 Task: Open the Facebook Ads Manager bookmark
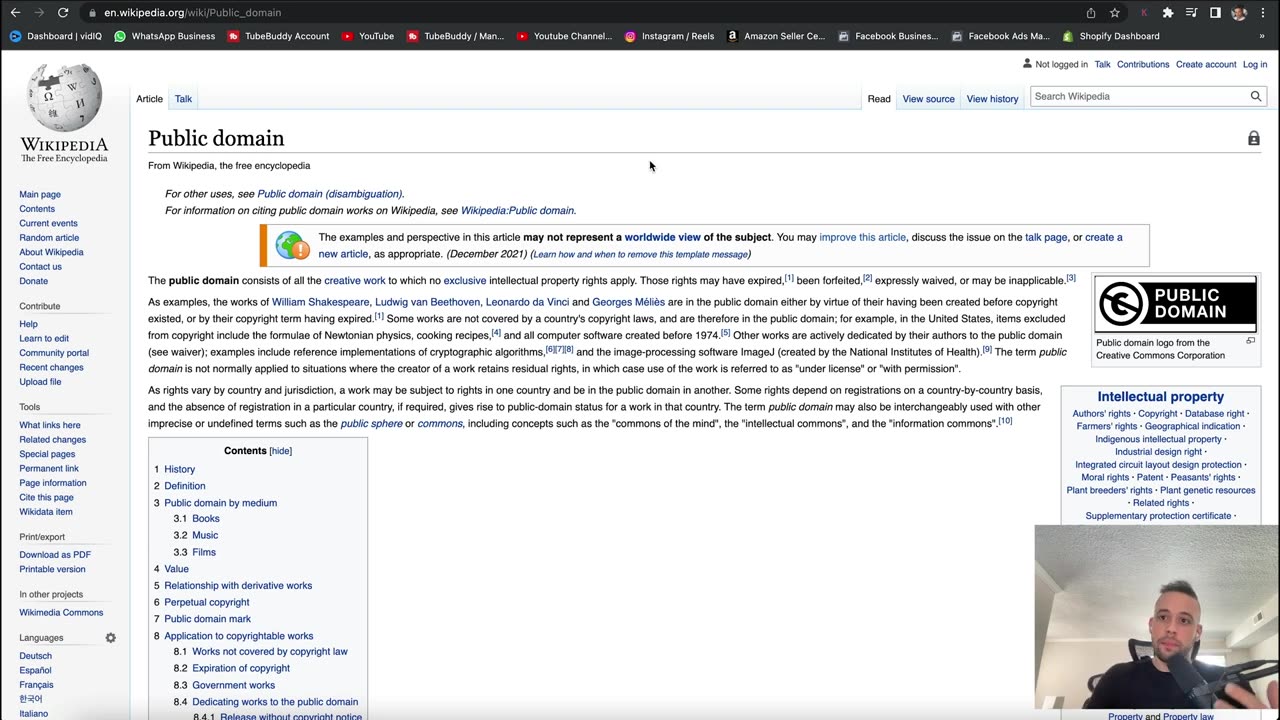click(1001, 36)
